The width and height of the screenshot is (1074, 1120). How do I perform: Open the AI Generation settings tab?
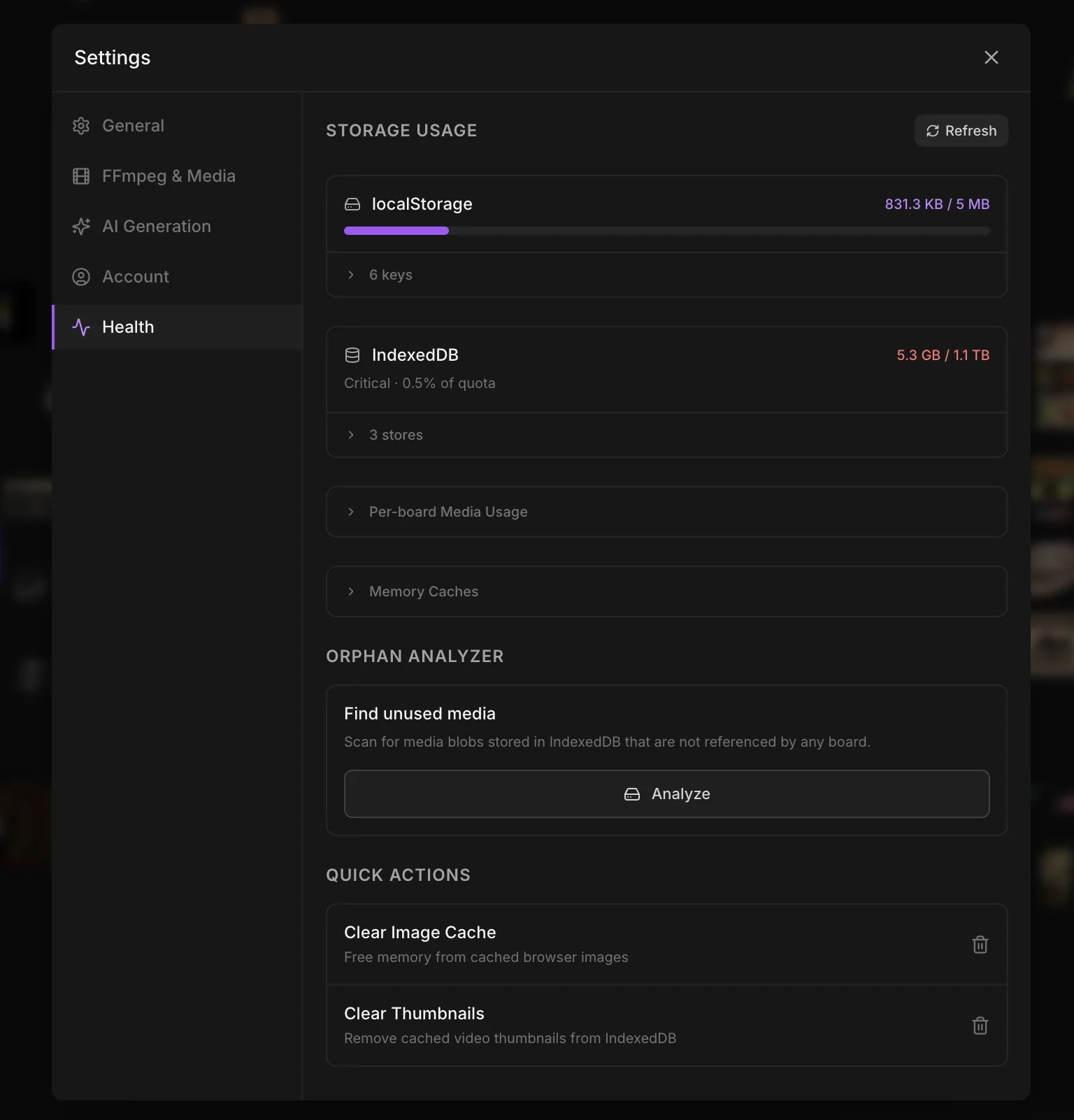[157, 227]
